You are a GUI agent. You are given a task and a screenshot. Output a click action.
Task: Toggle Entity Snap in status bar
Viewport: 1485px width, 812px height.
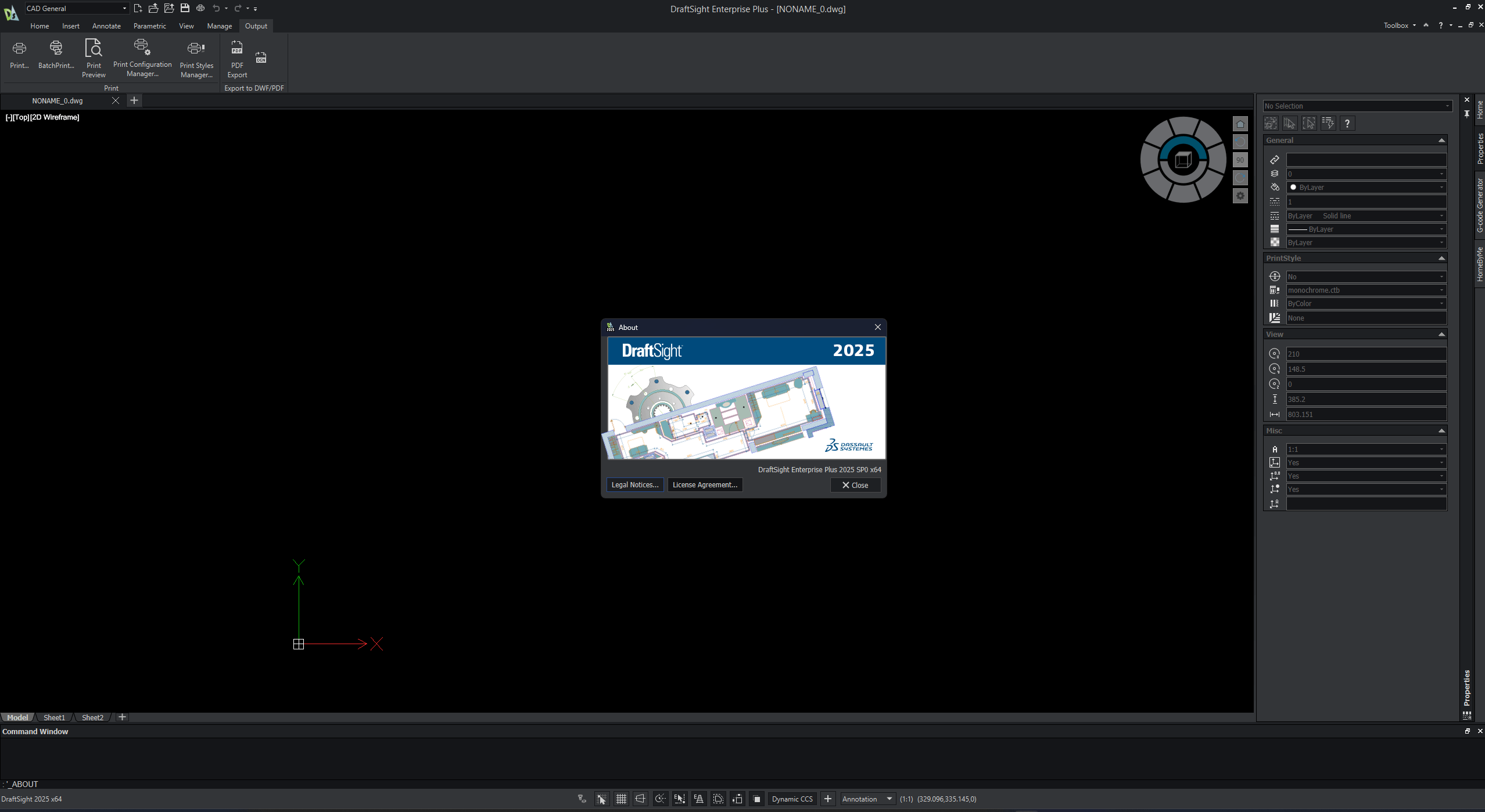tap(679, 799)
